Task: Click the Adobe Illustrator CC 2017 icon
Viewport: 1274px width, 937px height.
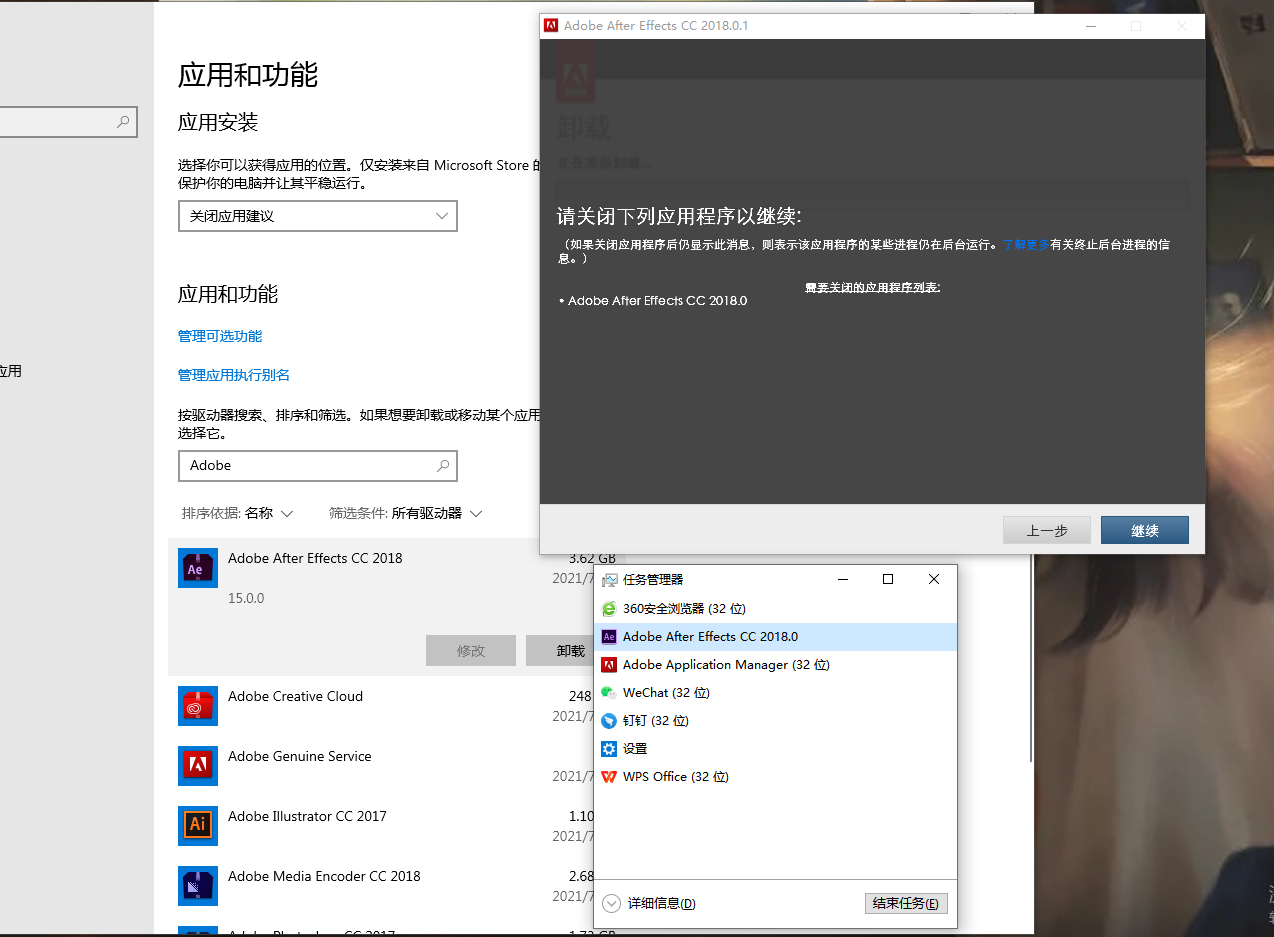Action: coord(198,826)
